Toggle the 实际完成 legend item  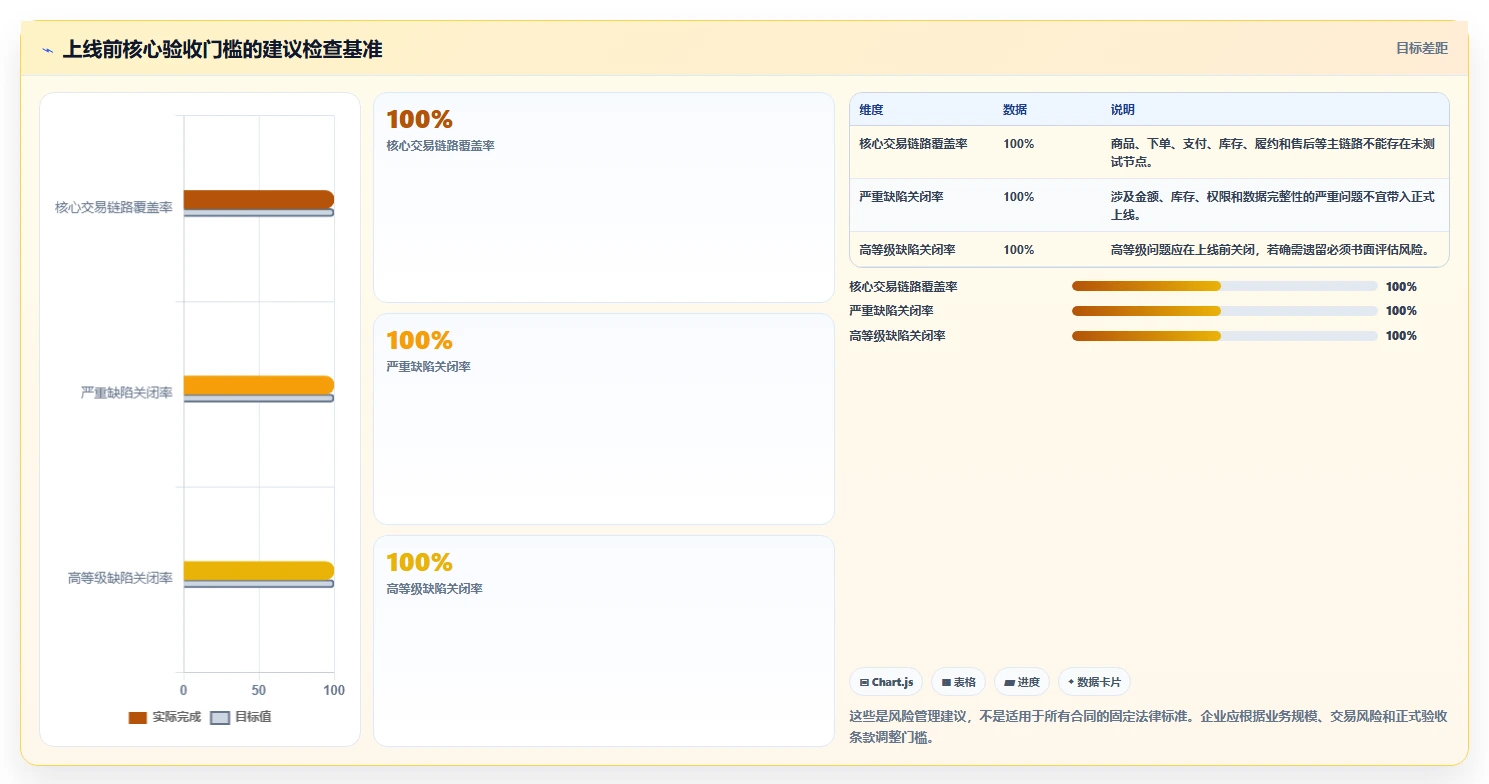coord(165,717)
